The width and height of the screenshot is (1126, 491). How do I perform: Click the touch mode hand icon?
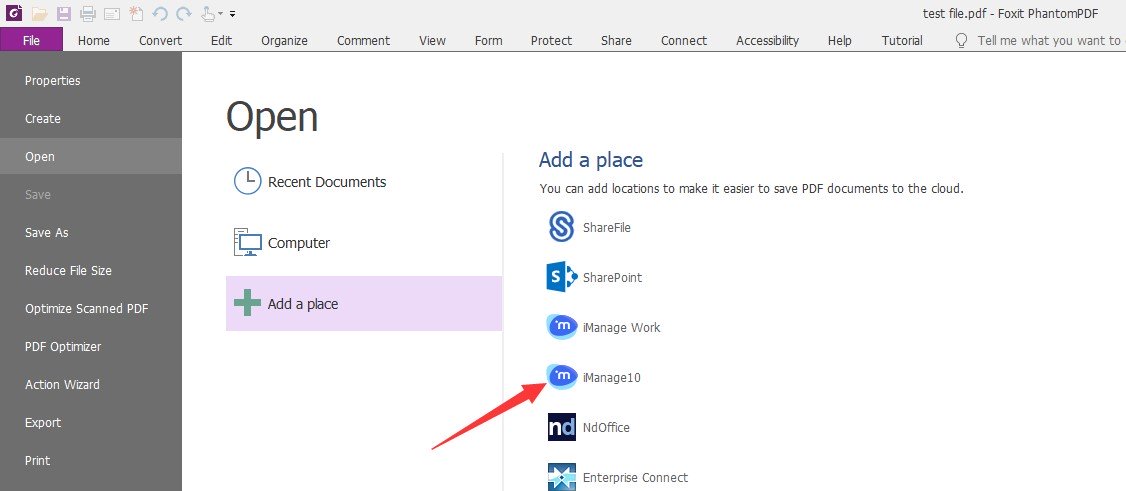click(208, 13)
